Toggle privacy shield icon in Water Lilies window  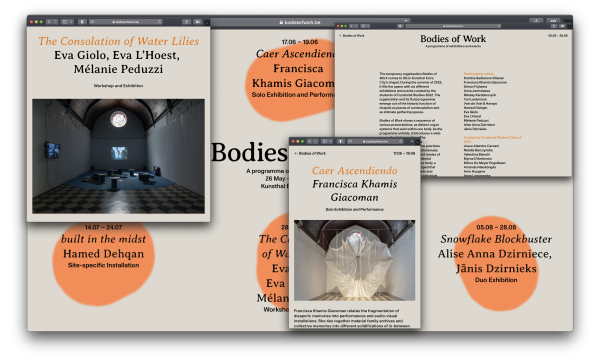pyautogui.click(x=82, y=22)
